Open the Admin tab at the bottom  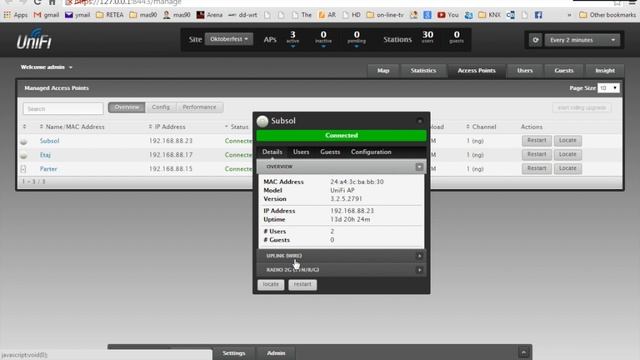[276, 353]
